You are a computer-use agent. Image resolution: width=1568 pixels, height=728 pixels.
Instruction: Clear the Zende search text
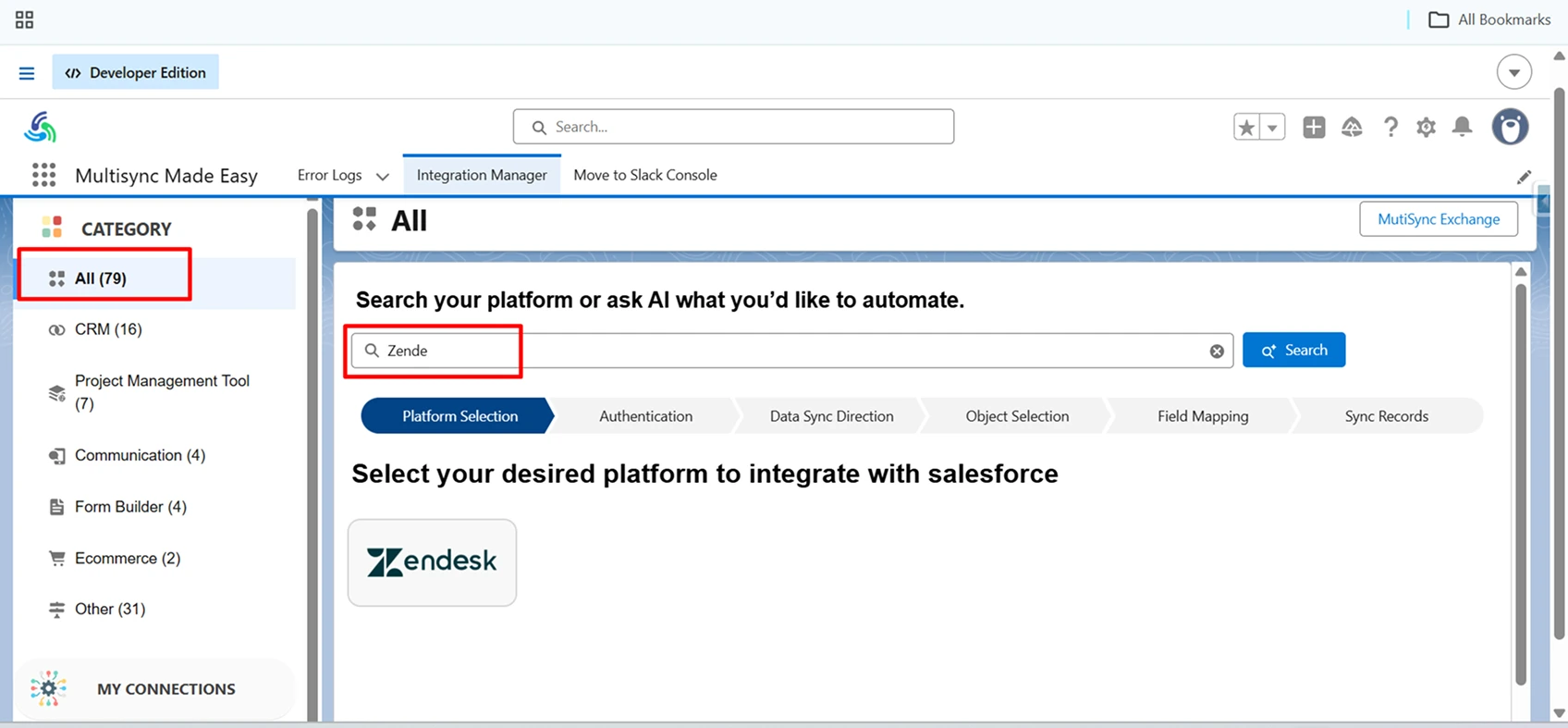click(x=1217, y=352)
